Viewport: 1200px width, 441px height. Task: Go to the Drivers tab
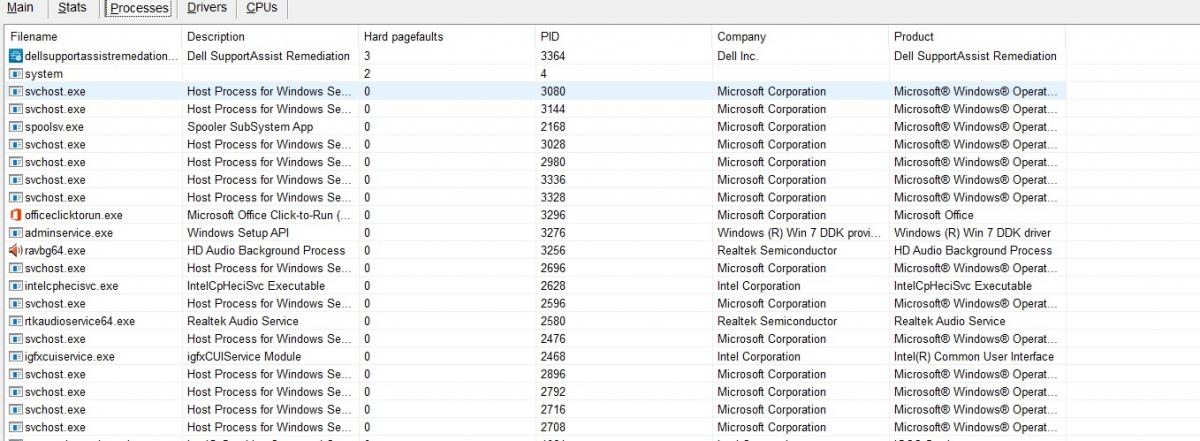207,8
